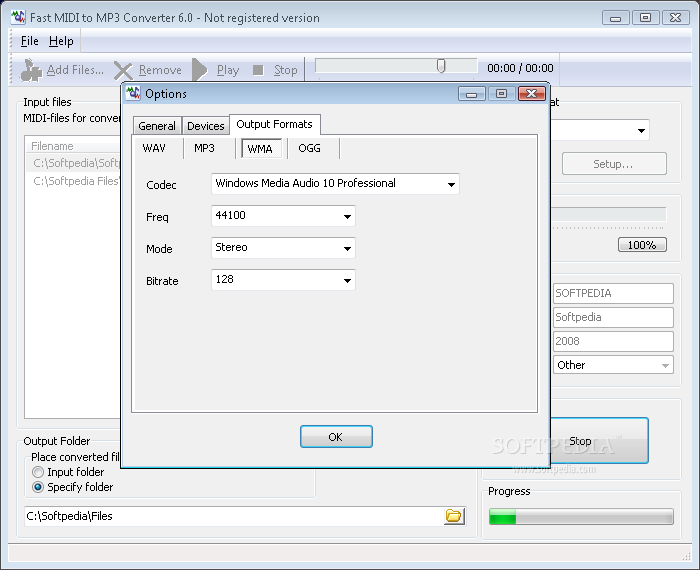The height and width of the screenshot is (570, 700).
Task: Switch to the General tab
Action: pos(157,126)
